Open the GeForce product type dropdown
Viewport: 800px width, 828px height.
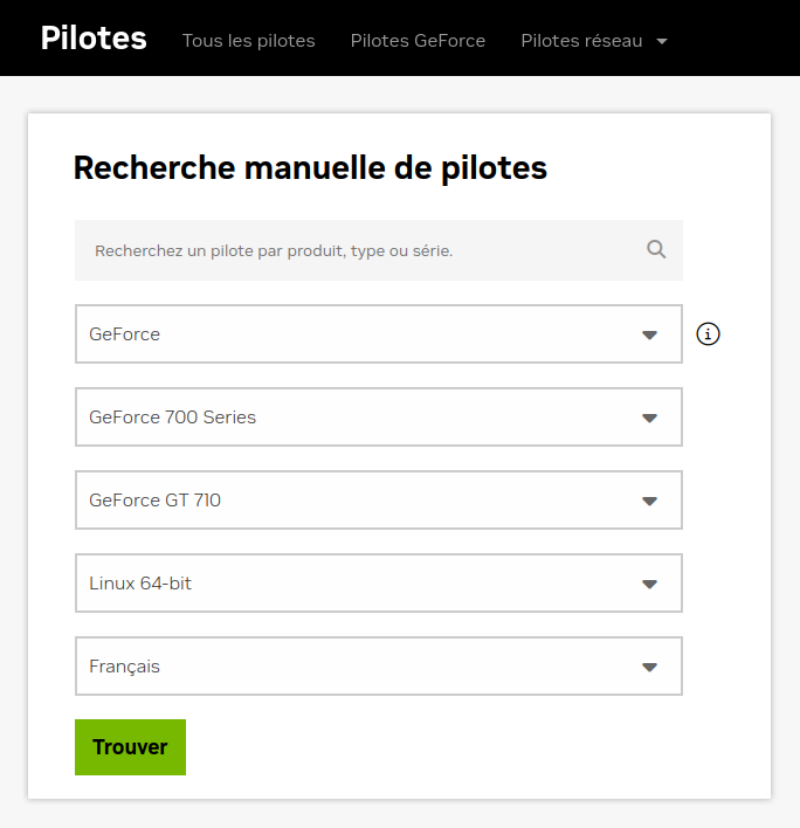point(378,334)
